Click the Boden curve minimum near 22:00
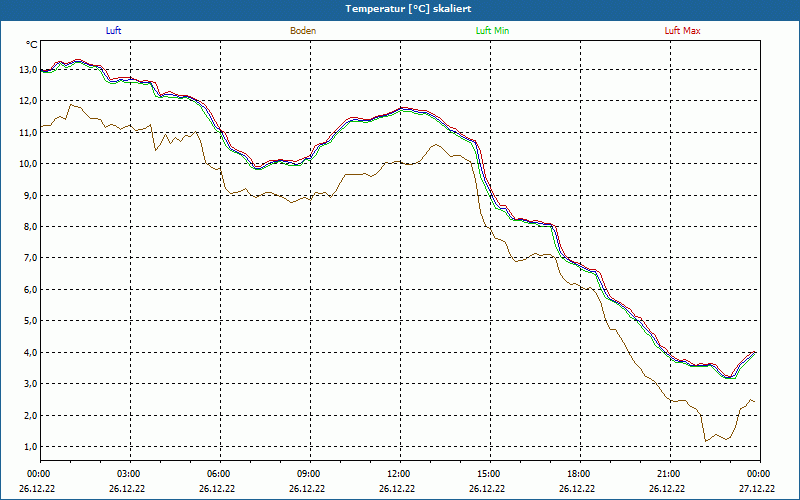Screen dimensions: 800x500 (706, 441)
